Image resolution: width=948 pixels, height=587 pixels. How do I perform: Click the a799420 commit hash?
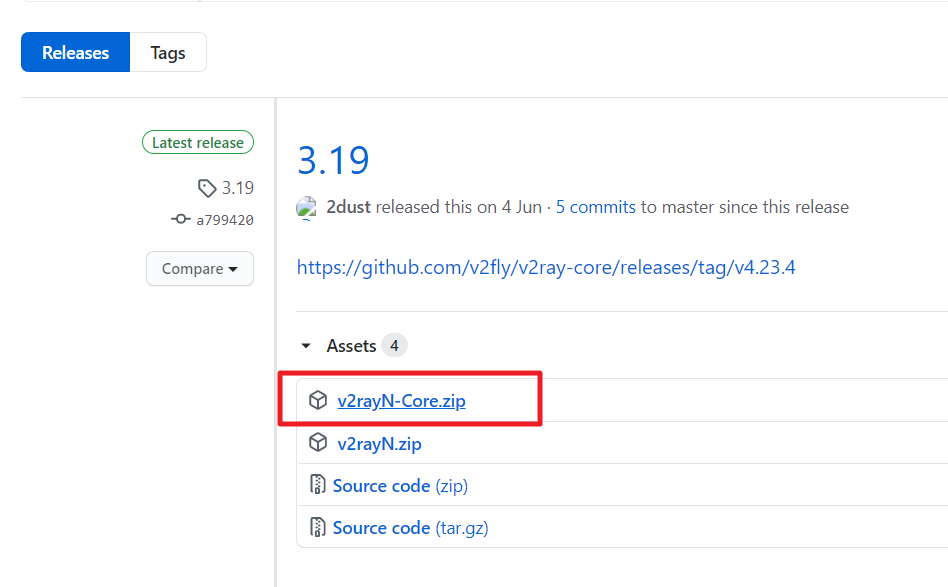point(224,219)
